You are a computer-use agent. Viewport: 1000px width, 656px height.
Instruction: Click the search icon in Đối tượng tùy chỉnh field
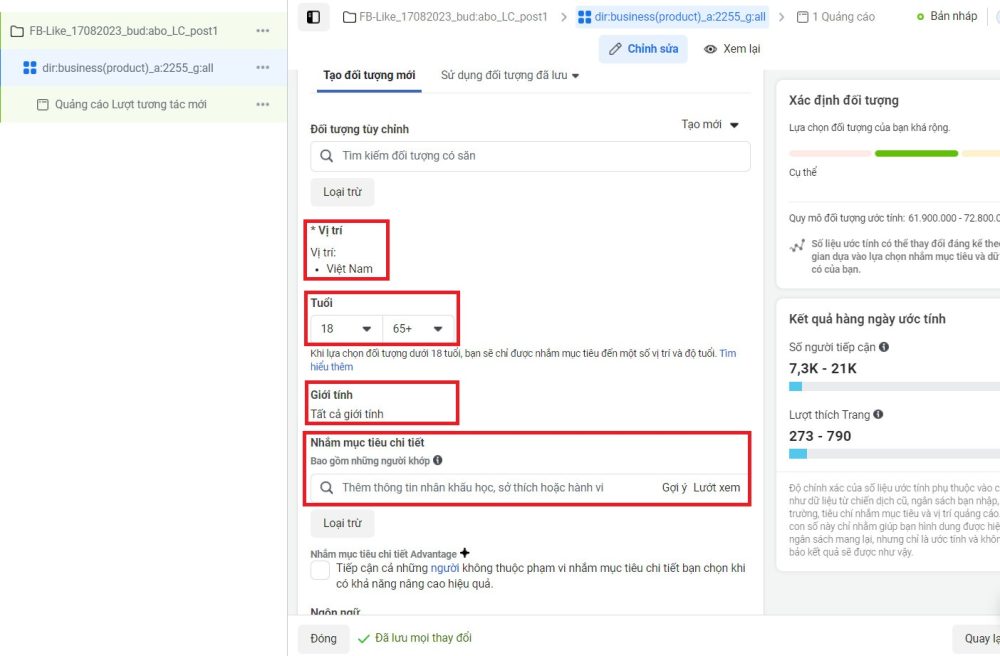pos(327,156)
